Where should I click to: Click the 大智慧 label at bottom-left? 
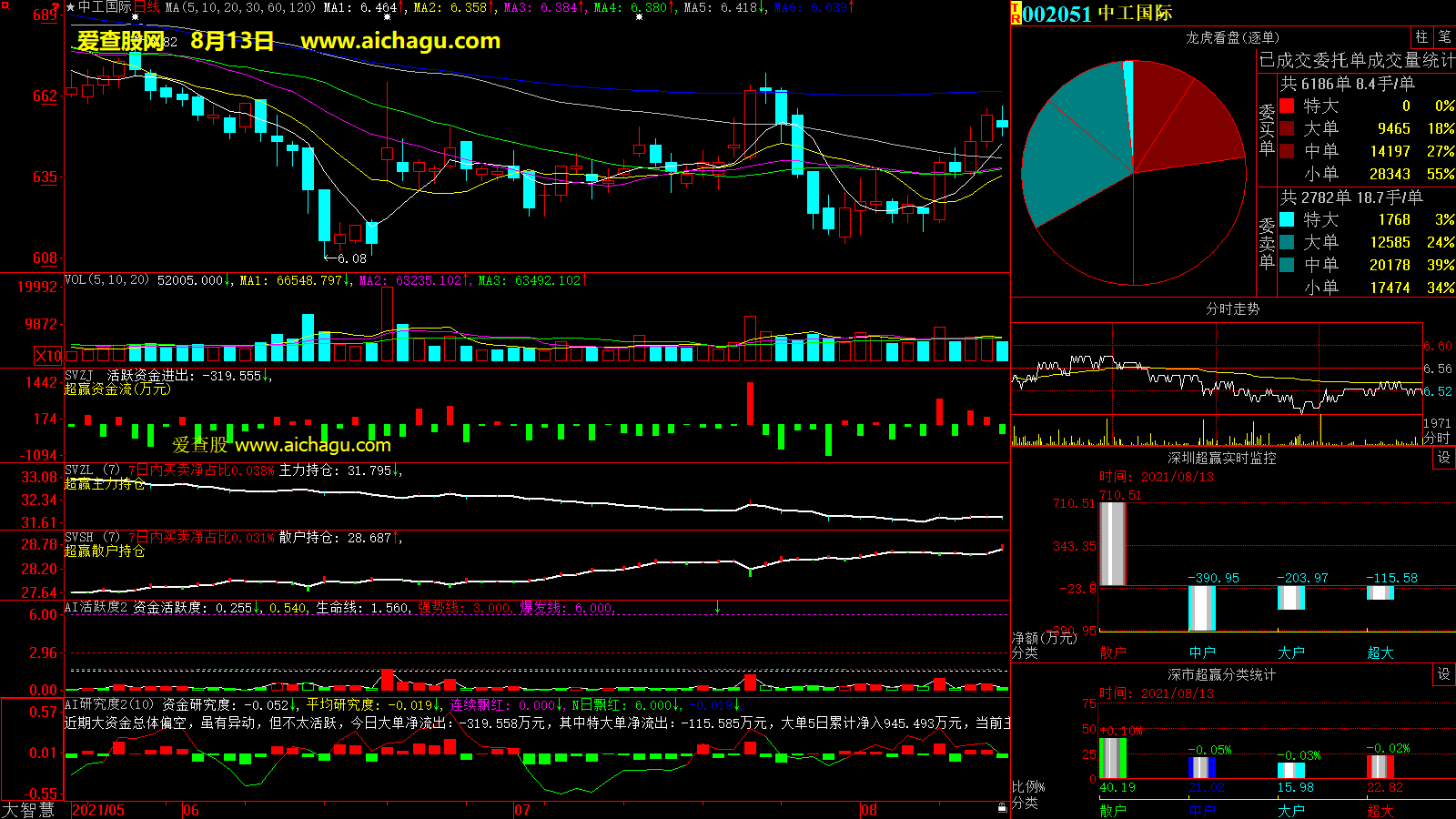(x=29, y=810)
